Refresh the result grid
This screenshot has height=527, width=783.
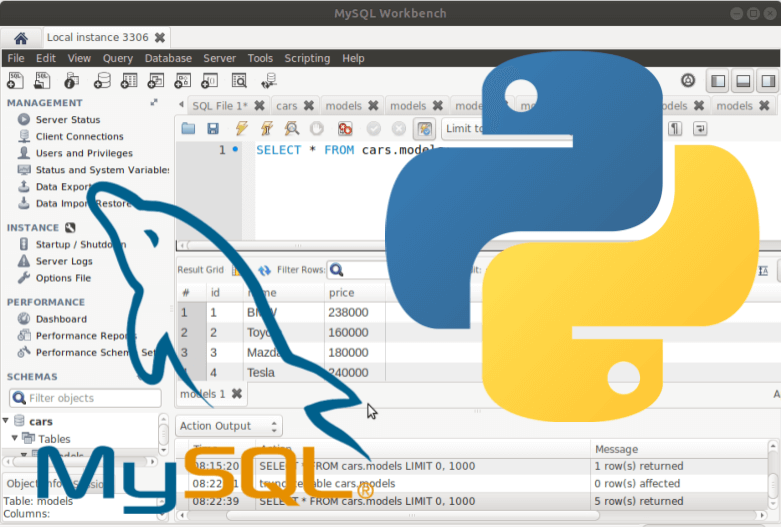pos(264,270)
